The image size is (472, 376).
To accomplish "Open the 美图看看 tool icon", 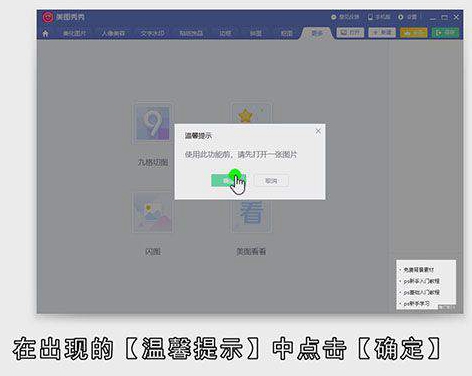I will point(251,216).
